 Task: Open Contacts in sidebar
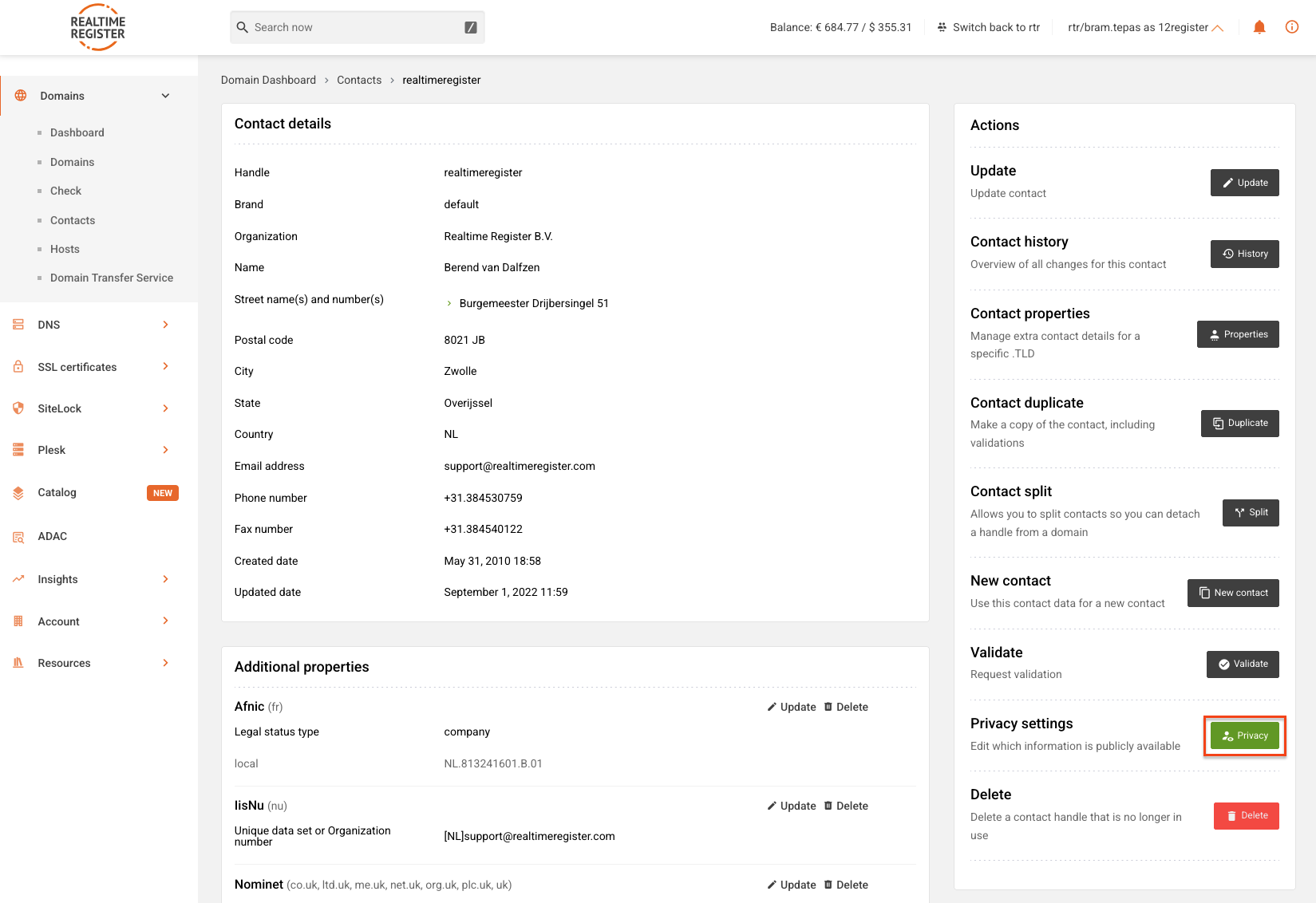point(73,220)
